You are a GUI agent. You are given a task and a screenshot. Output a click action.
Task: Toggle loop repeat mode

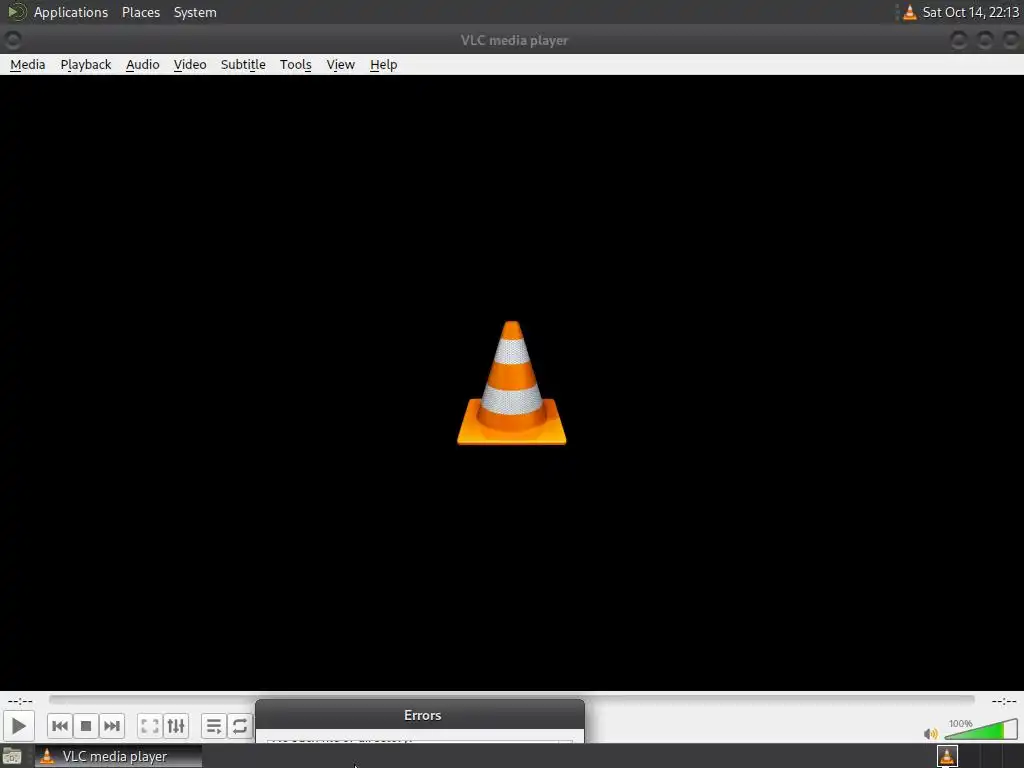240,726
